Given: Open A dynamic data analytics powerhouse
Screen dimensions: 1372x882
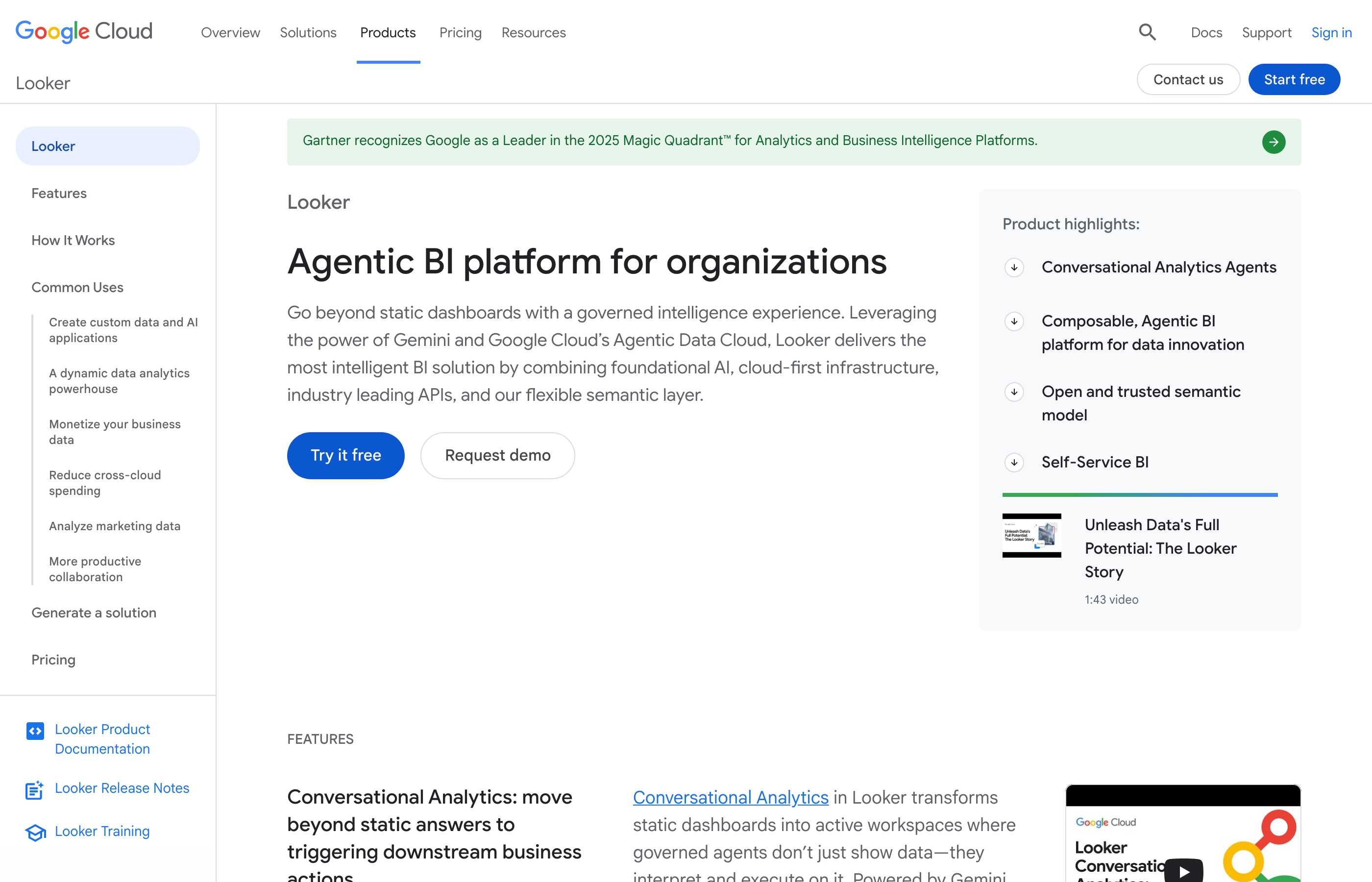Looking at the screenshot, I should point(119,381).
